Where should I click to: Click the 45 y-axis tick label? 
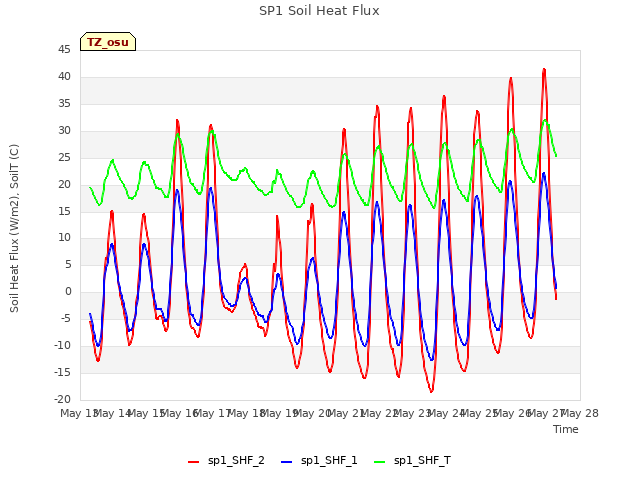pyautogui.click(x=64, y=50)
